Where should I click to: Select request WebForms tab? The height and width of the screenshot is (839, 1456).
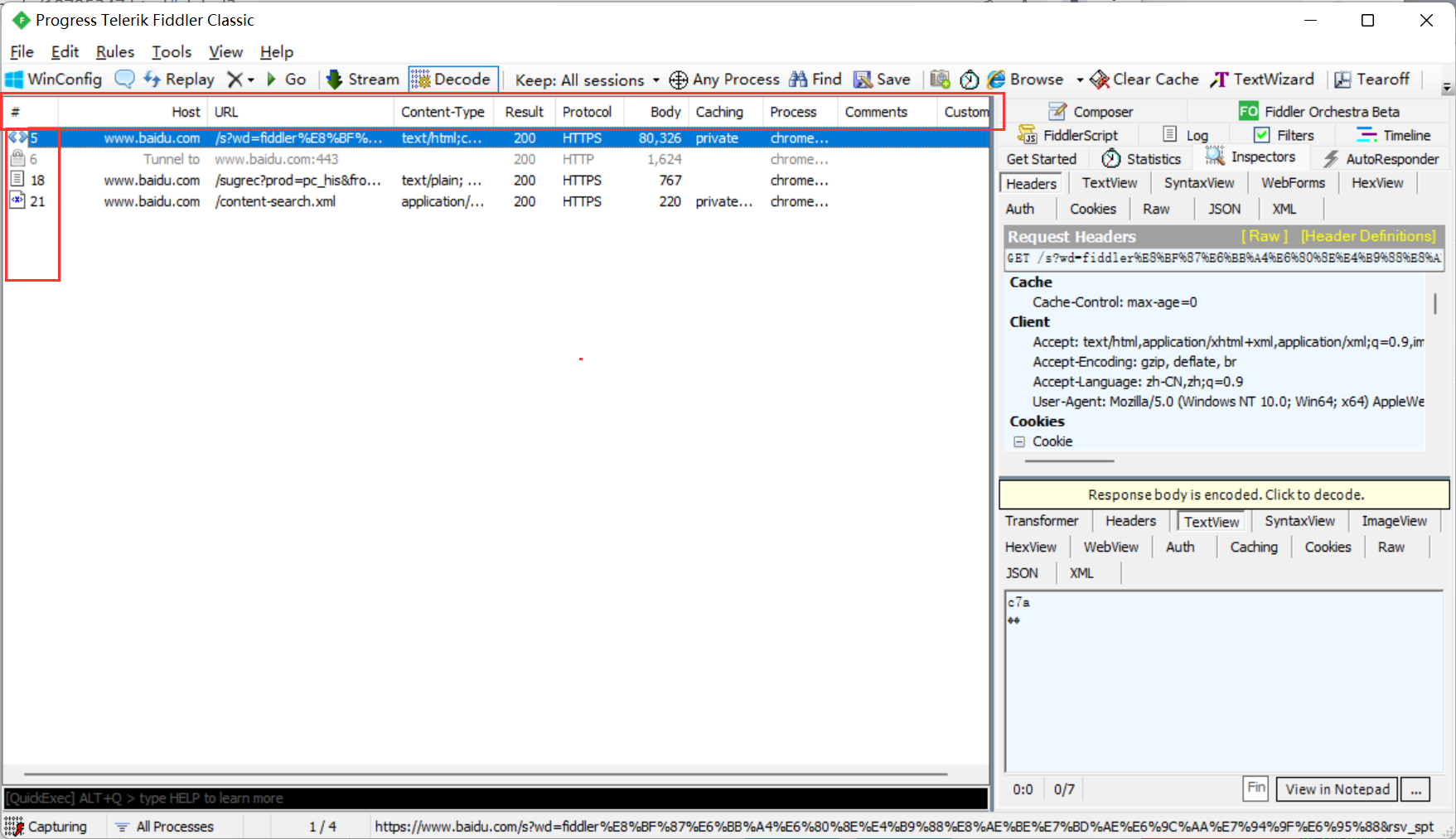tap(1294, 183)
